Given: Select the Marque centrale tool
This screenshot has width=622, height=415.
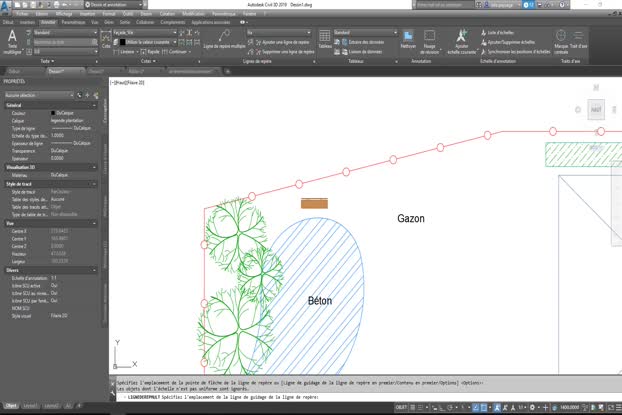Looking at the screenshot, I should pyautogui.click(x=561, y=41).
